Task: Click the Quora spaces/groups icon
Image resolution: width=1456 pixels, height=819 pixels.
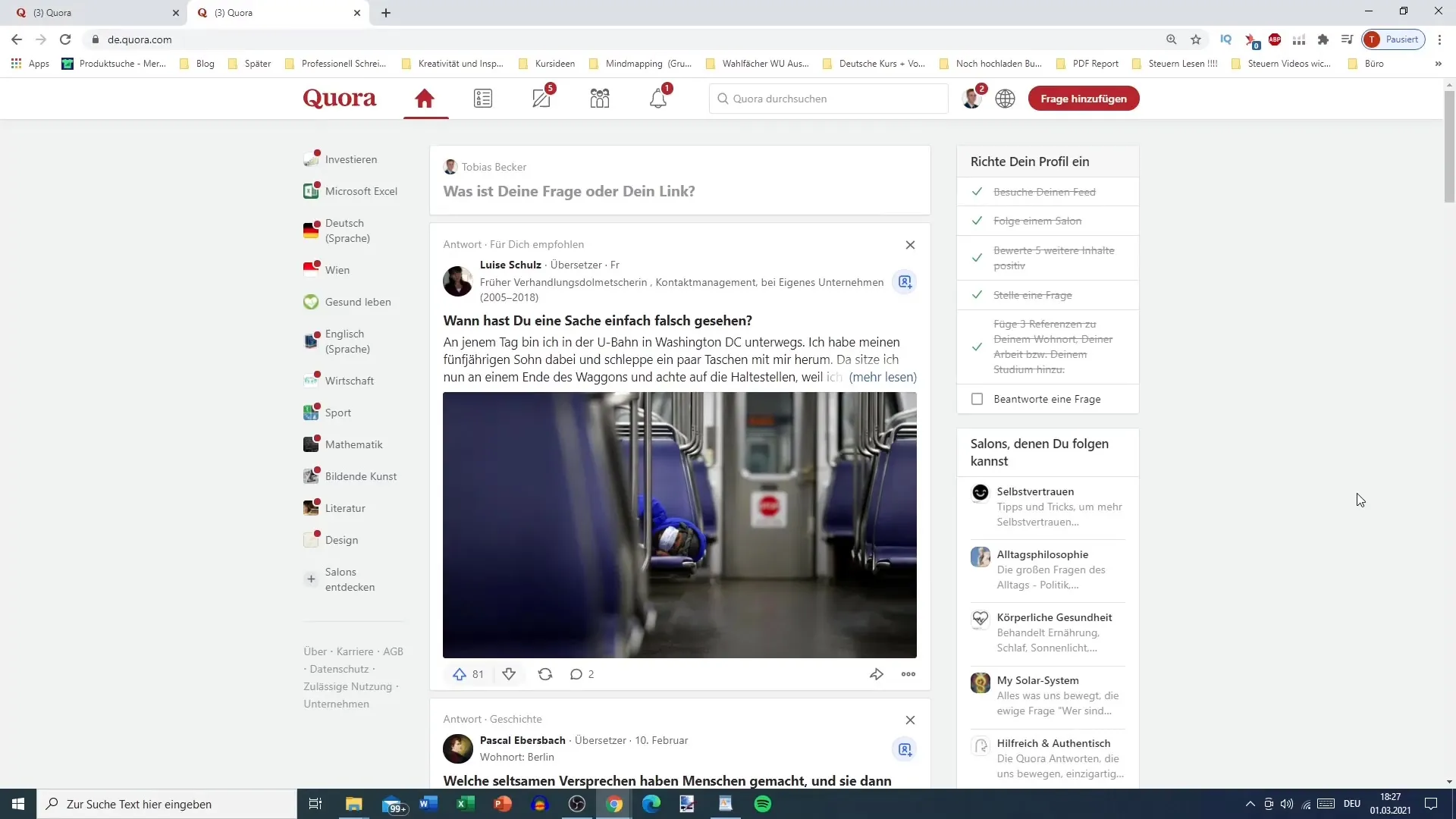Action: pos(600,98)
